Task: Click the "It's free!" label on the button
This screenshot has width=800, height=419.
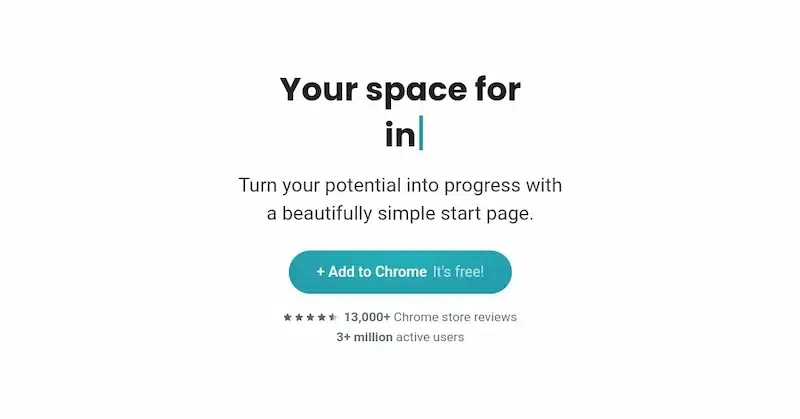Action: [x=458, y=272]
